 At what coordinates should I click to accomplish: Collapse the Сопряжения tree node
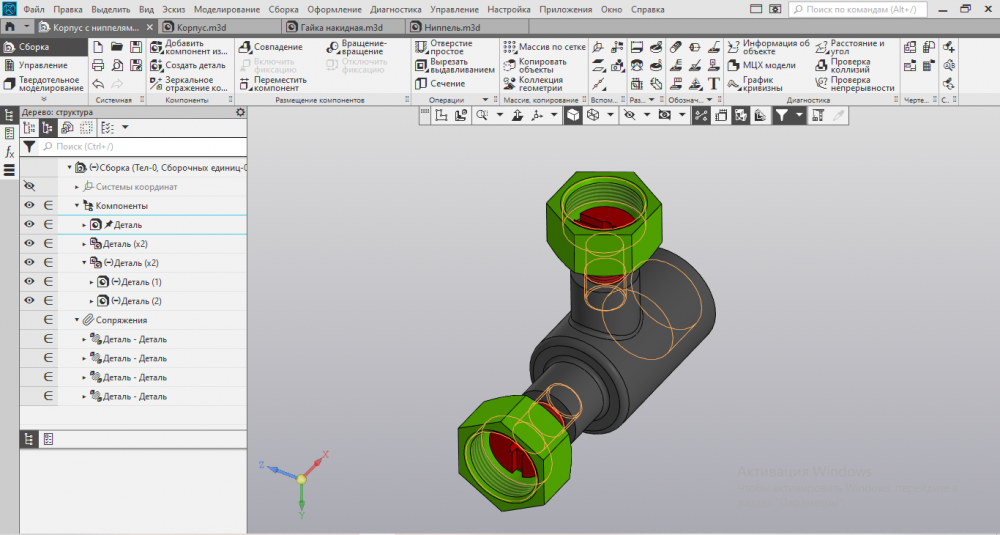click(x=77, y=320)
